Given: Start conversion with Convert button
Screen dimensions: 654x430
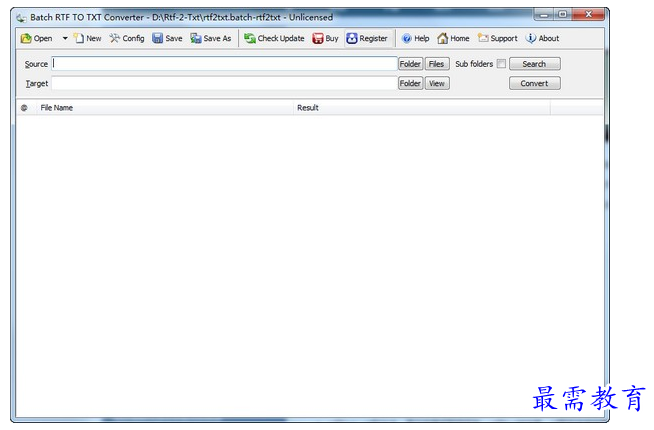Looking at the screenshot, I should pos(534,83).
